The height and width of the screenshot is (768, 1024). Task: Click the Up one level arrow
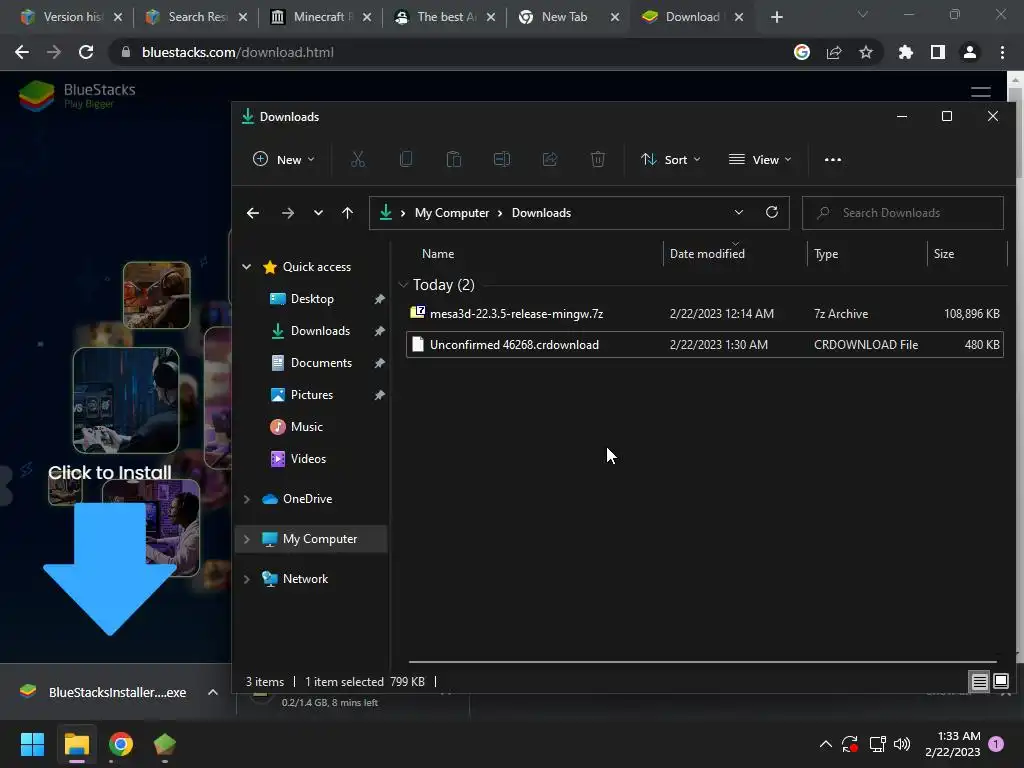click(347, 213)
